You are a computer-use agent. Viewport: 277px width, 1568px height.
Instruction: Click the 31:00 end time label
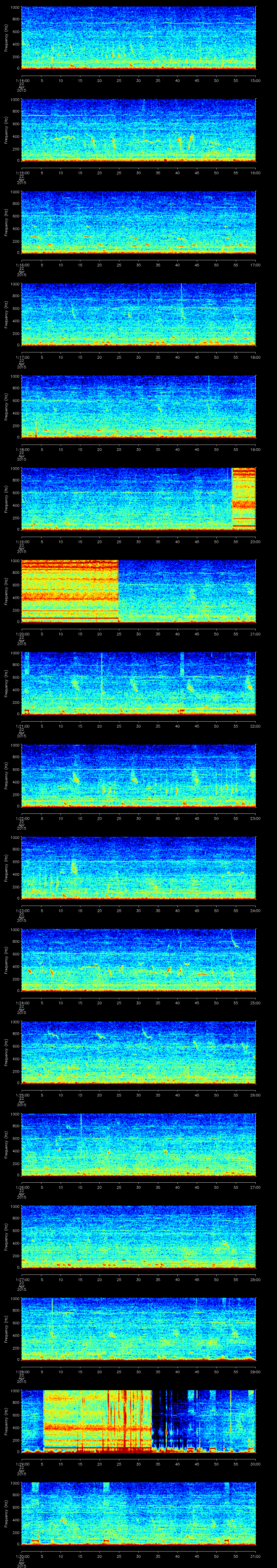pyautogui.click(x=256, y=1556)
